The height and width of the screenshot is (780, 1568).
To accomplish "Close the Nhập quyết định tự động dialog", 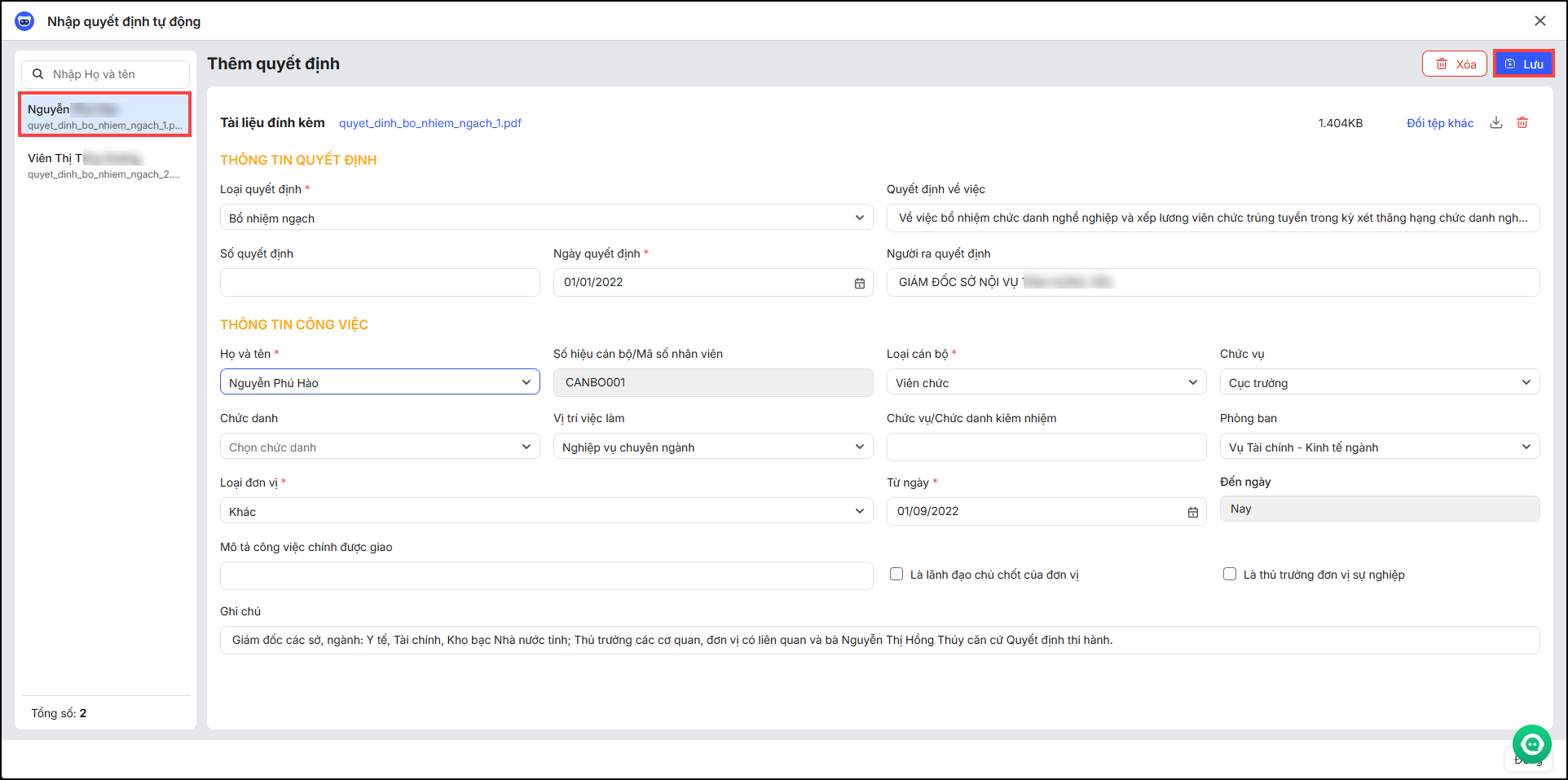I will [1539, 21].
